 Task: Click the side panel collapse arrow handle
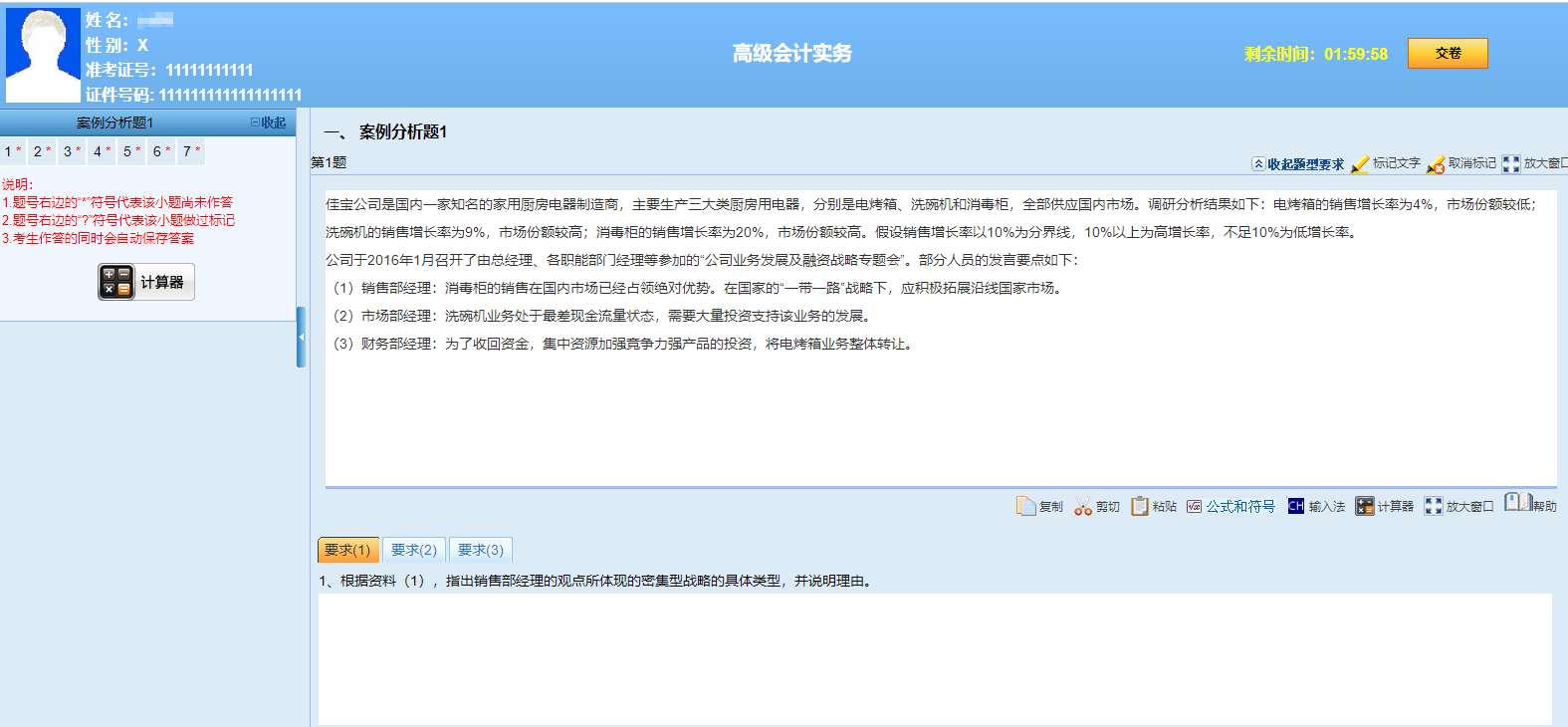pyautogui.click(x=301, y=338)
